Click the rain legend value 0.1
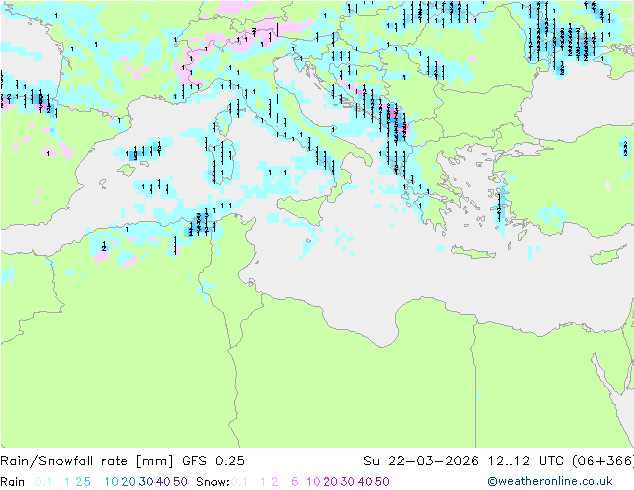 [x=43, y=482]
